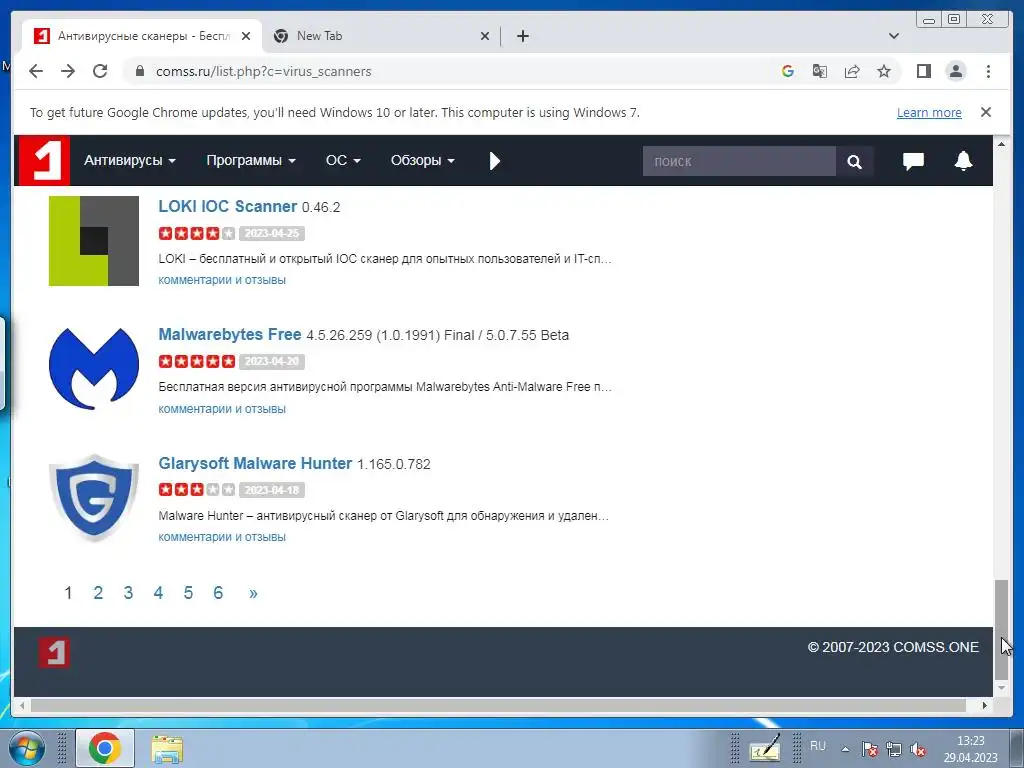Screen dimensions: 1024x768
Task: Close the New Tab tab
Action: point(485,36)
